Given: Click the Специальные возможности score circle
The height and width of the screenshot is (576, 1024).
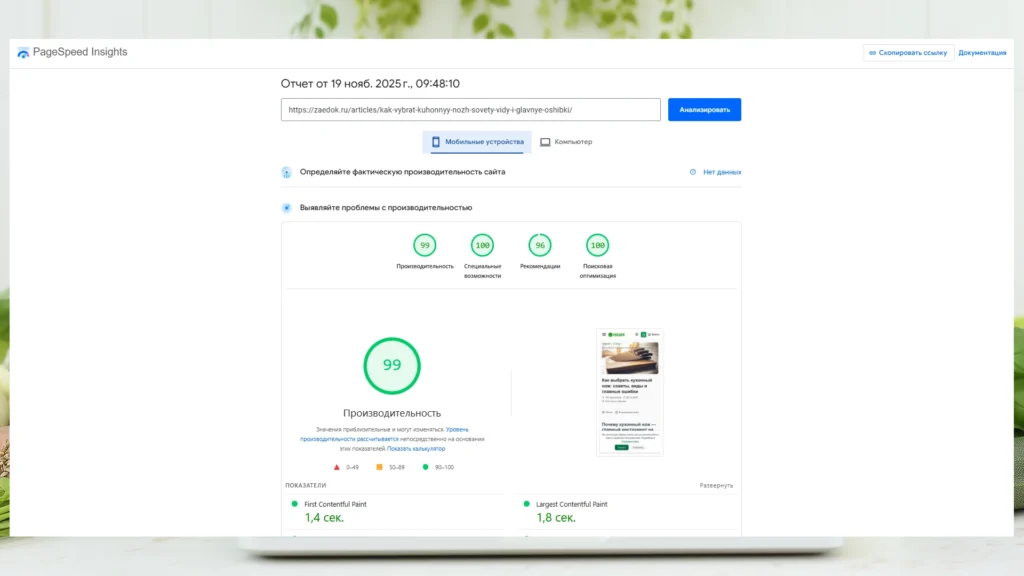Looking at the screenshot, I should tap(481, 243).
